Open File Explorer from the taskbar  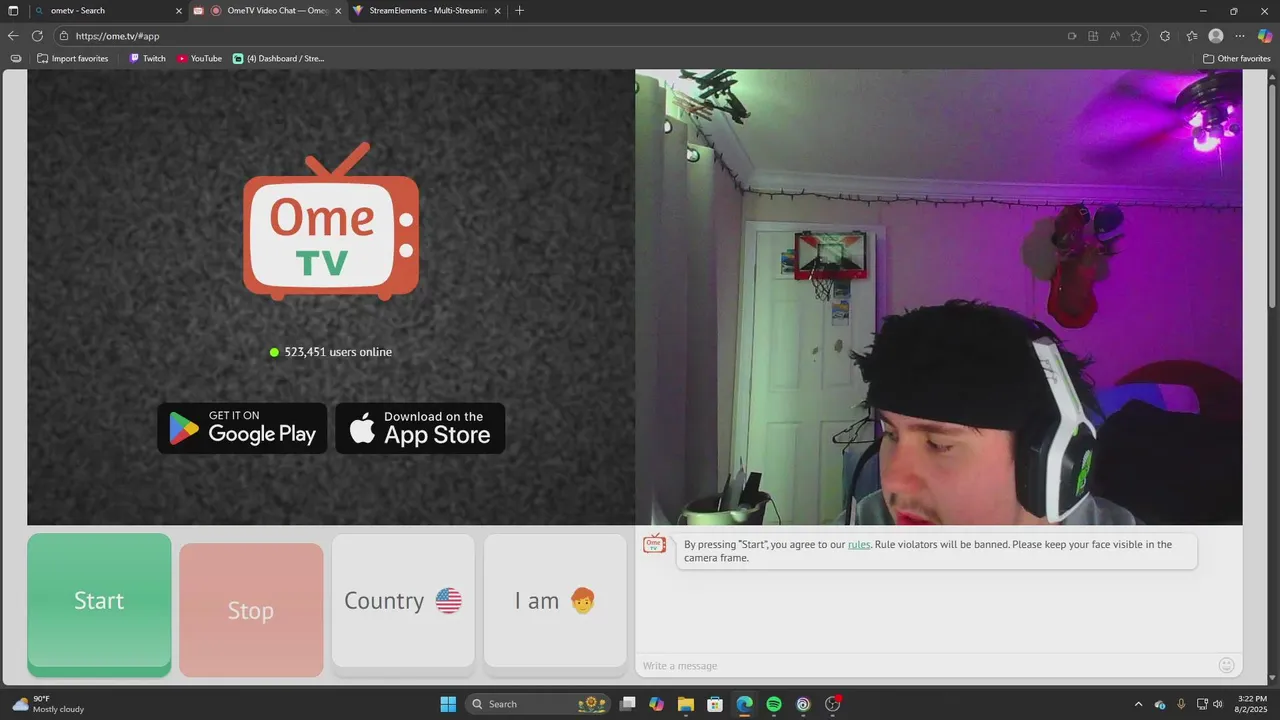pos(685,704)
